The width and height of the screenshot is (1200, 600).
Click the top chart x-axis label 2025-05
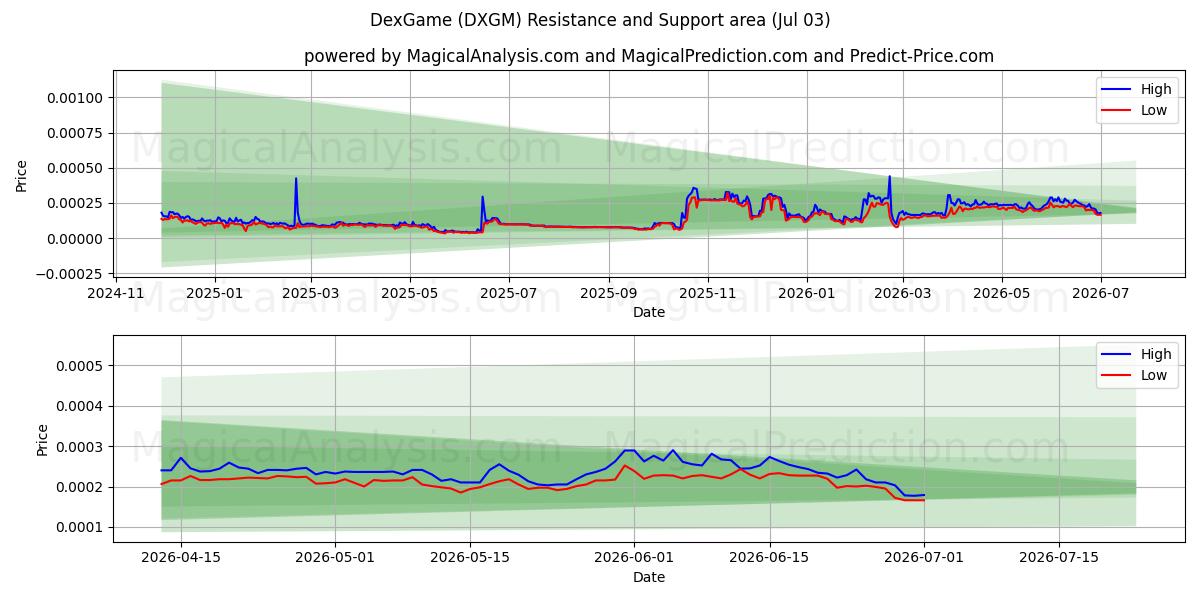(410, 293)
